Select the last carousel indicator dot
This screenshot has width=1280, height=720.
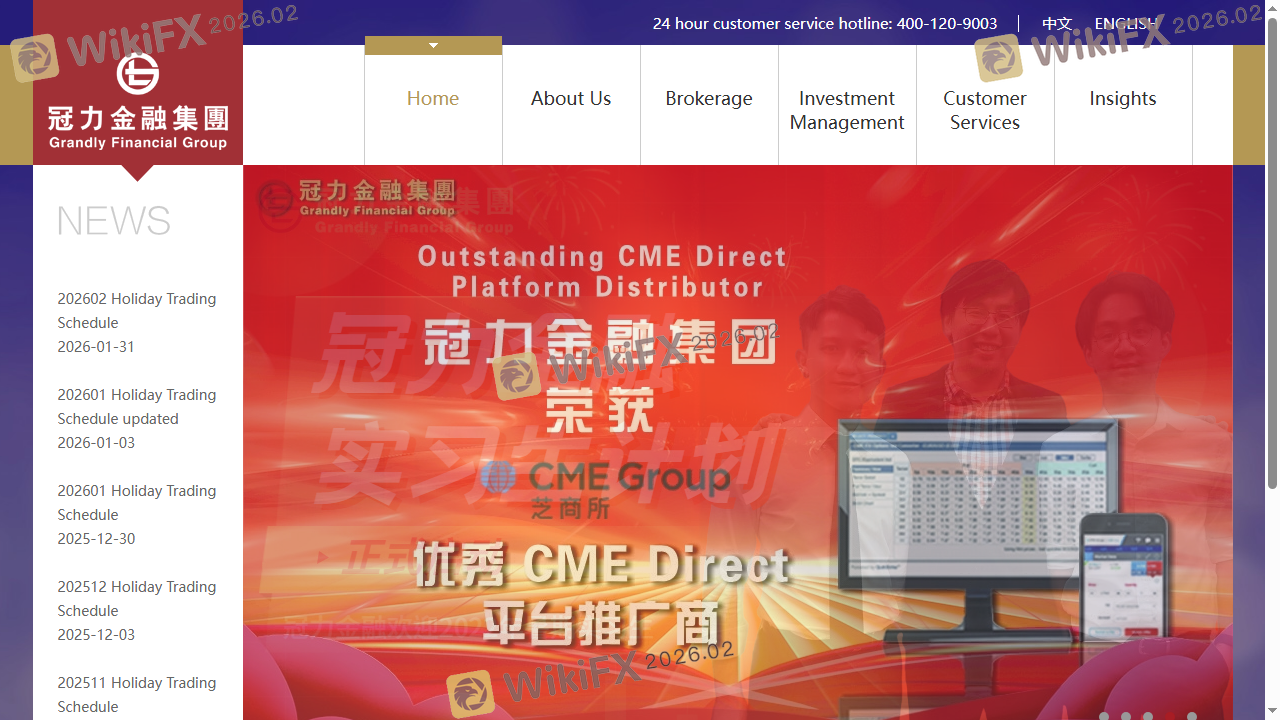(x=1192, y=716)
